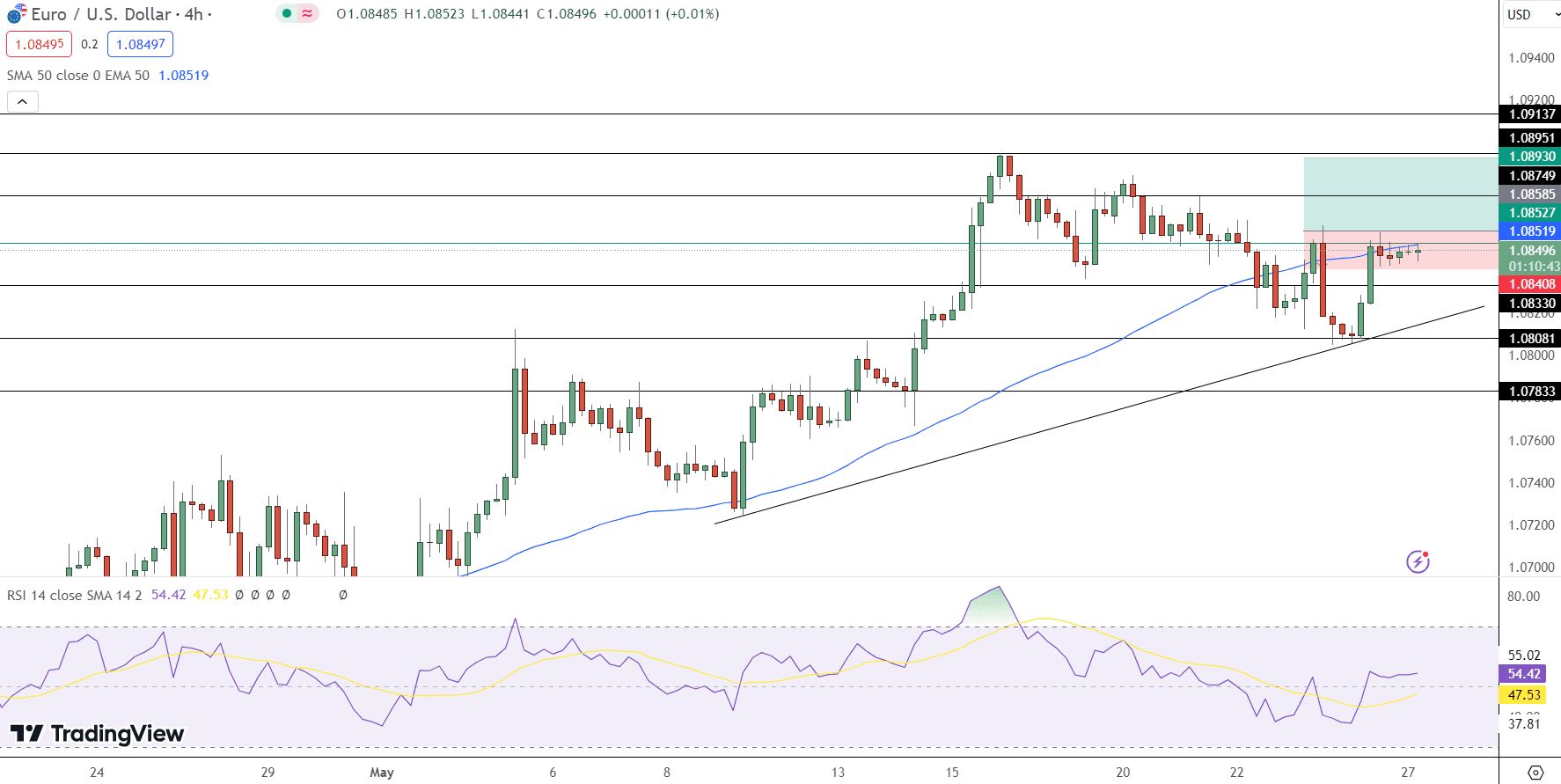Click the sell price 1.08495 button
Screen dimensions: 1561x784
point(40,44)
